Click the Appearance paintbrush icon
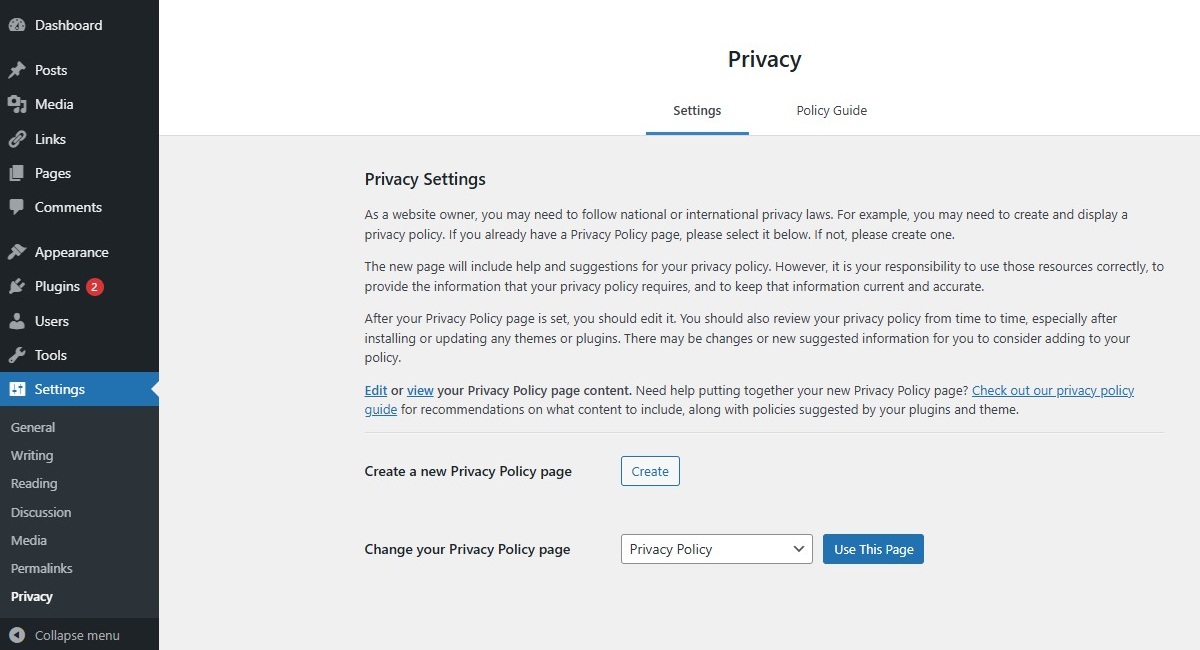This screenshot has width=1200, height=650. [x=17, y=252]
